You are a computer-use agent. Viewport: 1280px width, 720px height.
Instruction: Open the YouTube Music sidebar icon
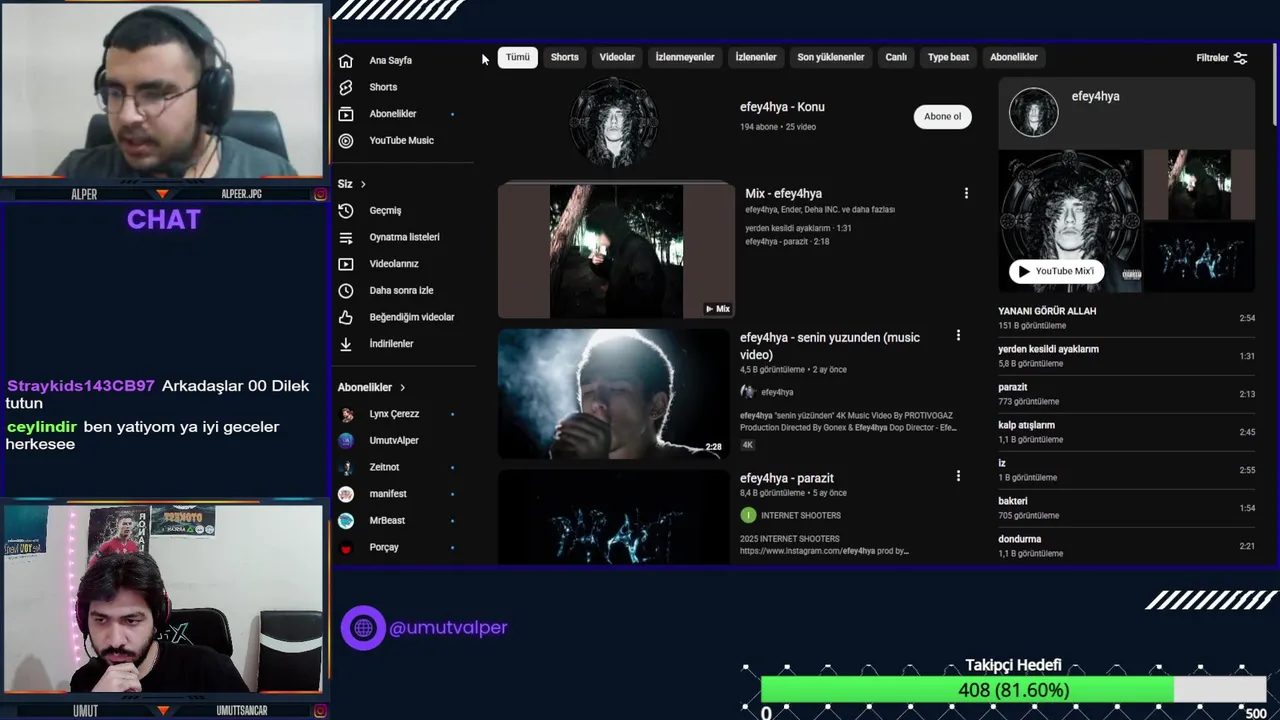click(345, 141)
